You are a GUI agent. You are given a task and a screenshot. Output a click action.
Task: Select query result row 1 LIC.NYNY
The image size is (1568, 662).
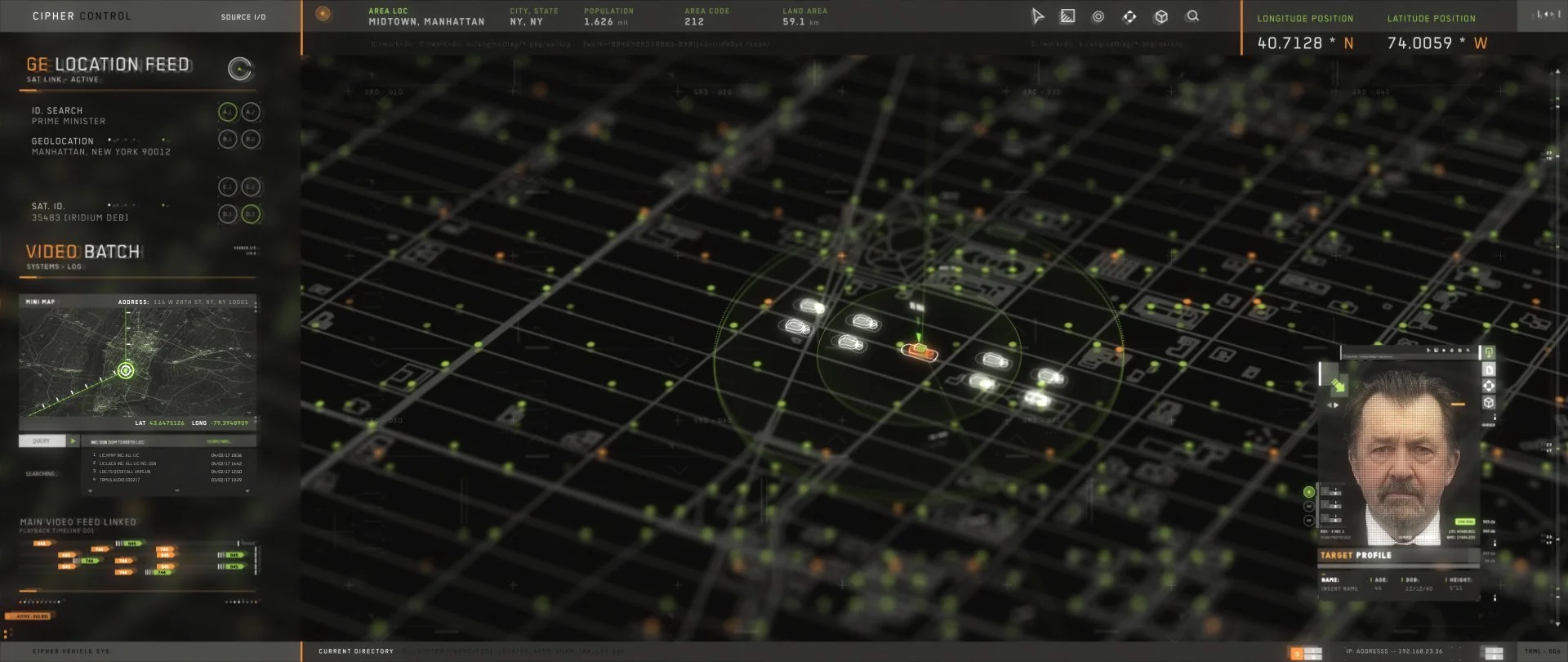coord(167,455)
